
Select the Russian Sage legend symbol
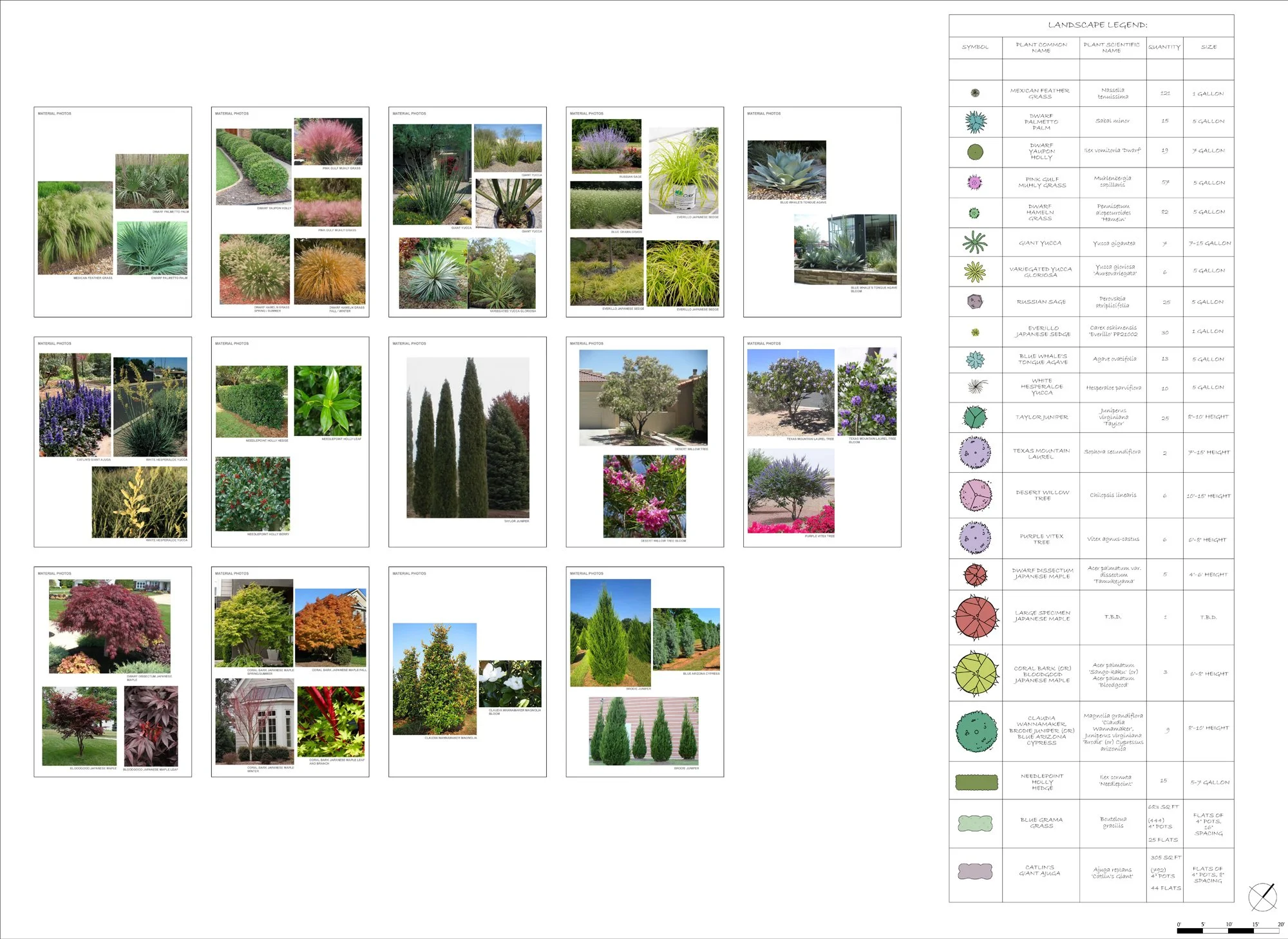[975, 301]
